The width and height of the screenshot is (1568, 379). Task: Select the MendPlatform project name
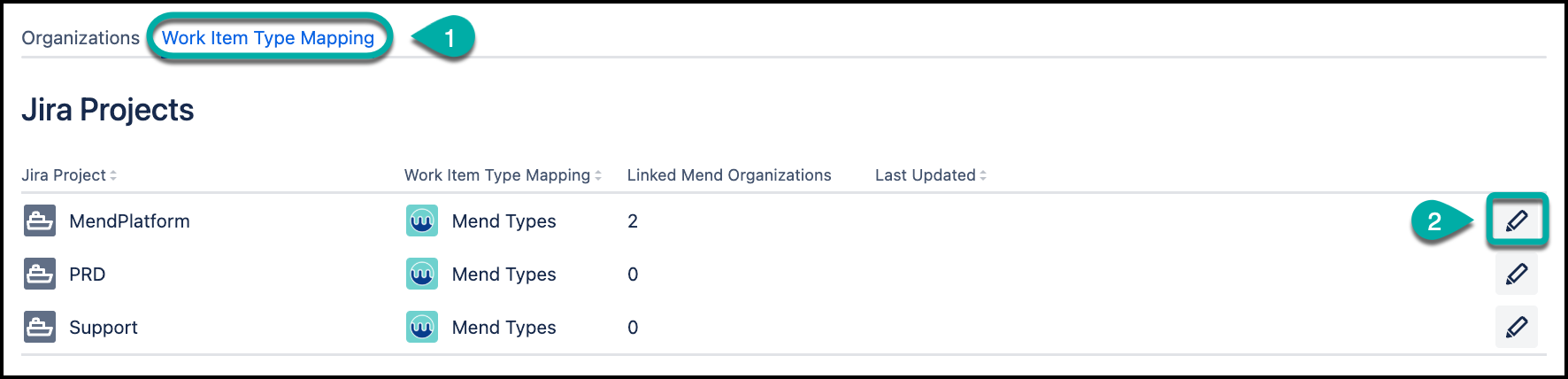[x=129, y=221]
